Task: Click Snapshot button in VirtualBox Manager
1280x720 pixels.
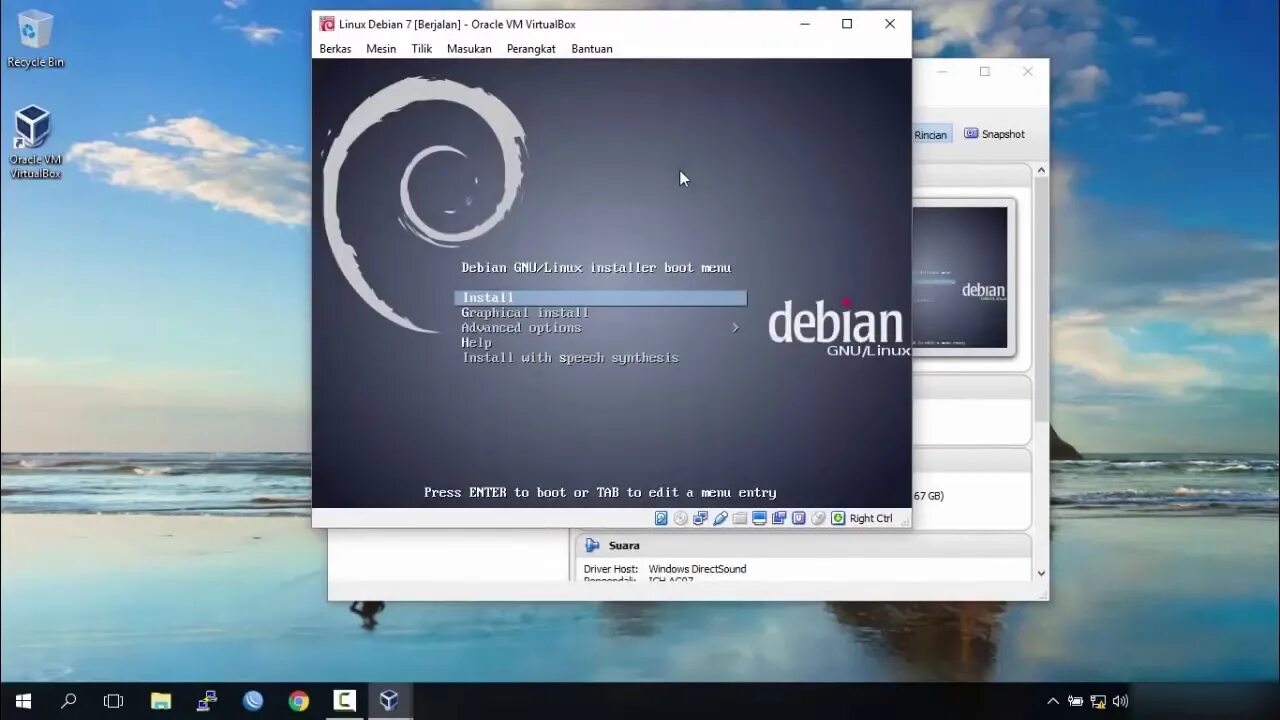Action: [x=994, y=134]
